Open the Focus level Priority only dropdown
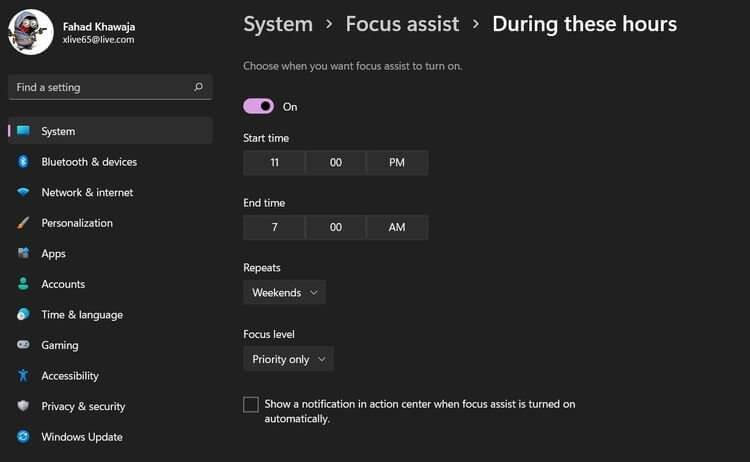Viewport: 750px width, 462px height. tap(288, 359)
